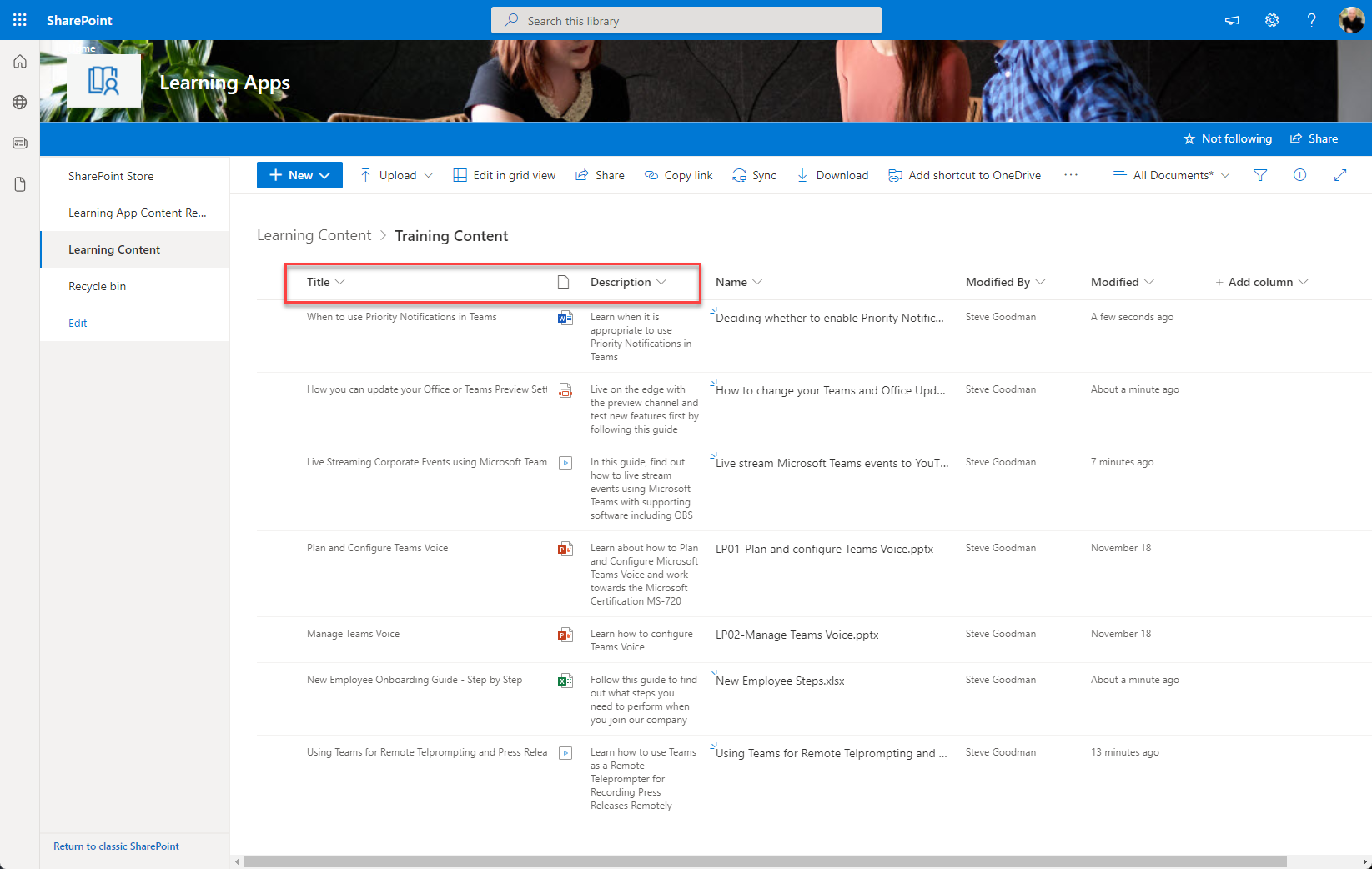Open the SharePoint app launcher

click(19, 19)
